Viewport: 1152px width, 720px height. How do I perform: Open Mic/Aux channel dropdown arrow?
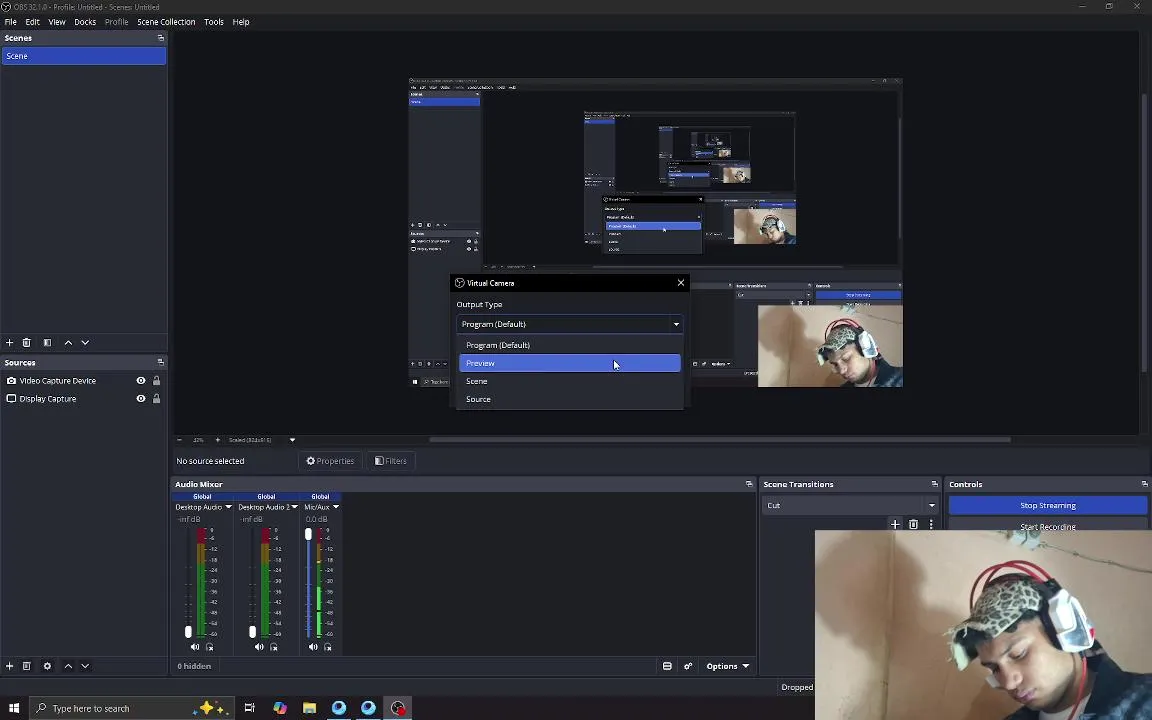336,507
